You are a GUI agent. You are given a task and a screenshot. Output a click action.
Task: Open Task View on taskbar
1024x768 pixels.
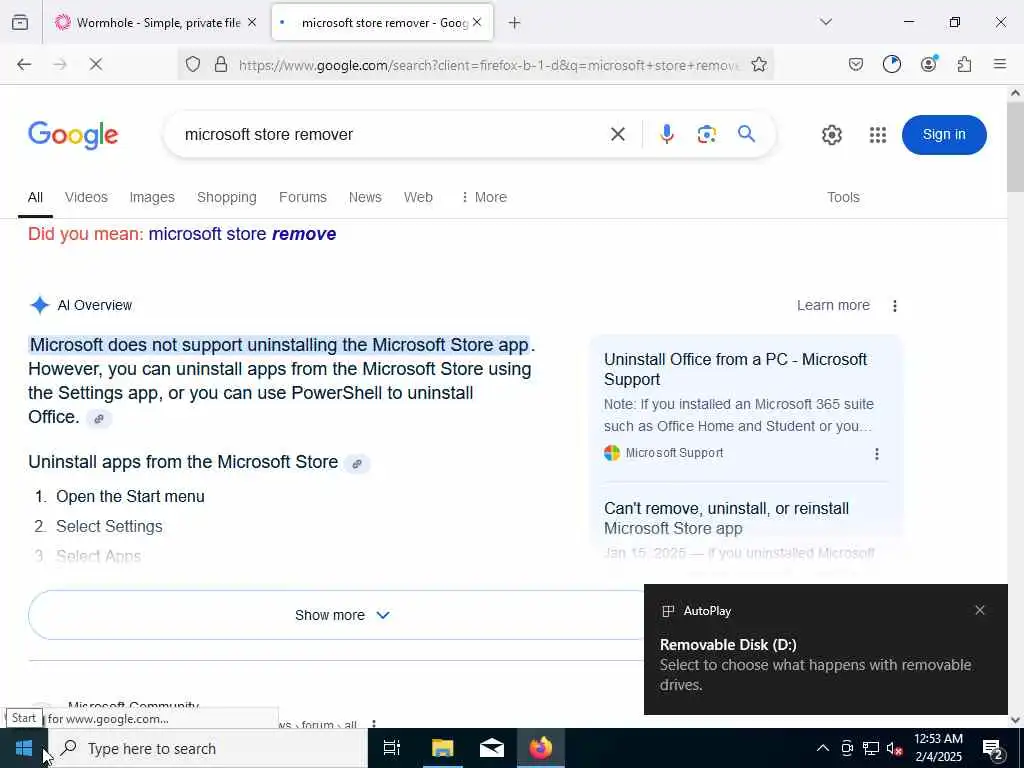(392, 748)
